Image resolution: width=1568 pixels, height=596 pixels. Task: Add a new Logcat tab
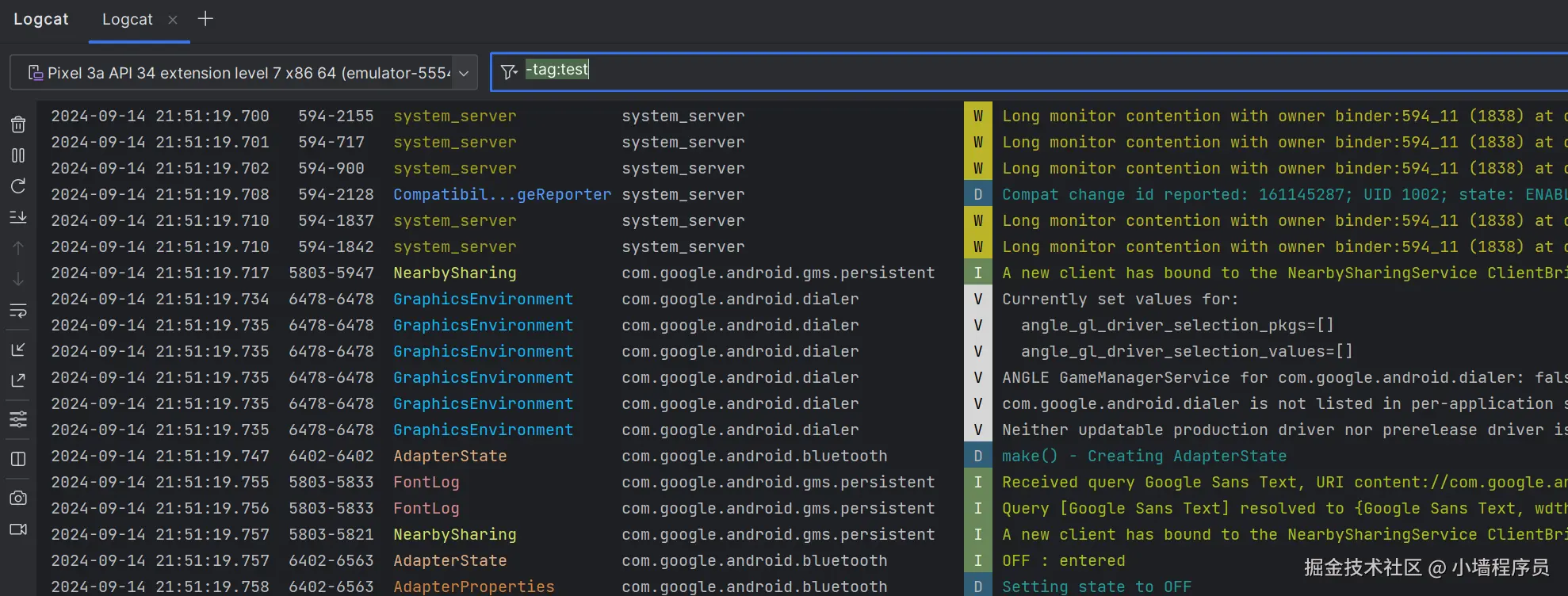pyautogui.click(x=205, y=19)
